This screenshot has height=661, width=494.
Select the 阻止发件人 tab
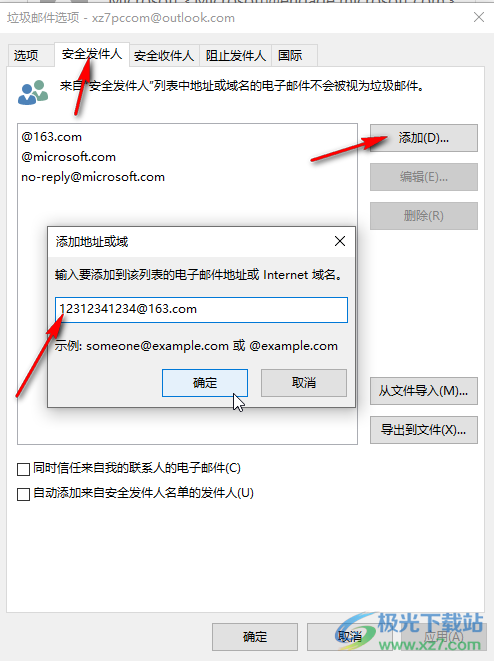tap(236, 55)
